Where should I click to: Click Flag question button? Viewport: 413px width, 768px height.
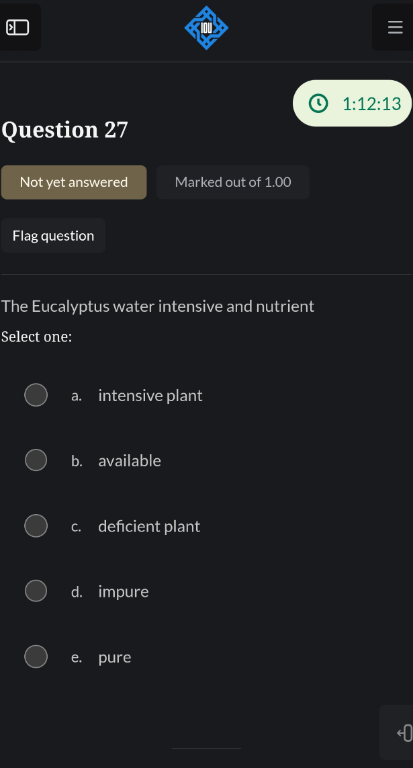(53, 236)
